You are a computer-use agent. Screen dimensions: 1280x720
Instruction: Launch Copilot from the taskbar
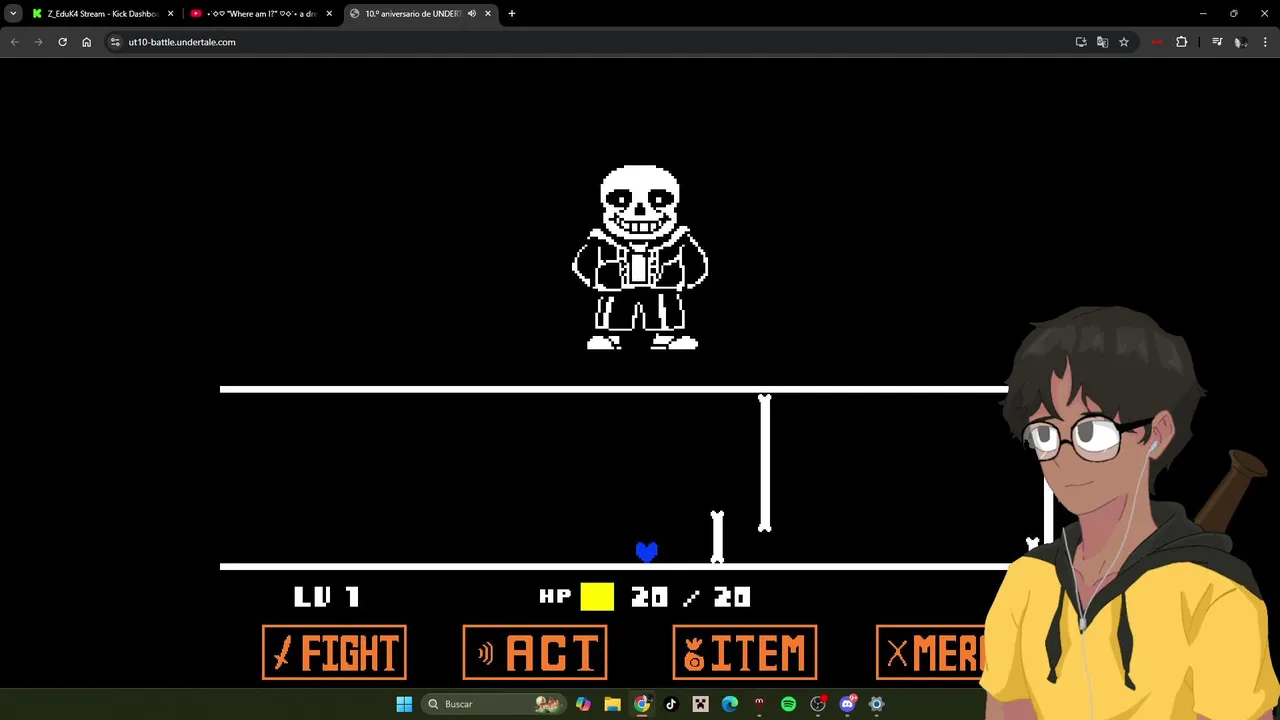[x=583, y=704]
